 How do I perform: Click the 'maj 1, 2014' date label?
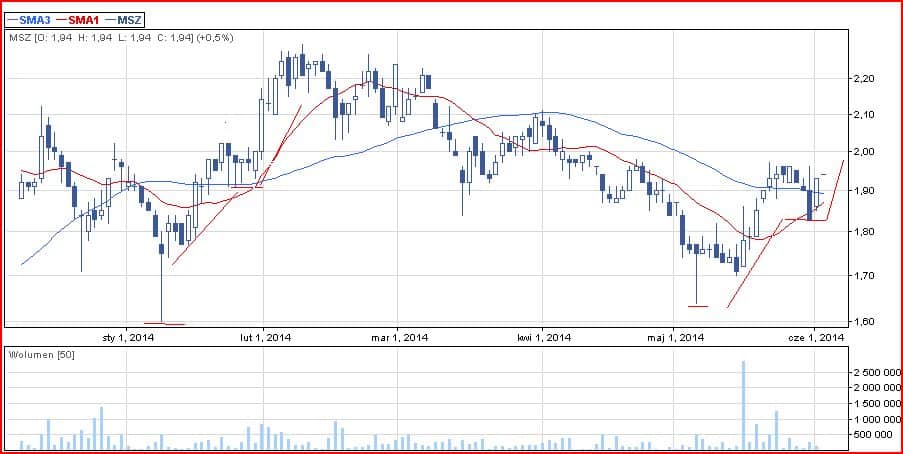pos(677,338)
